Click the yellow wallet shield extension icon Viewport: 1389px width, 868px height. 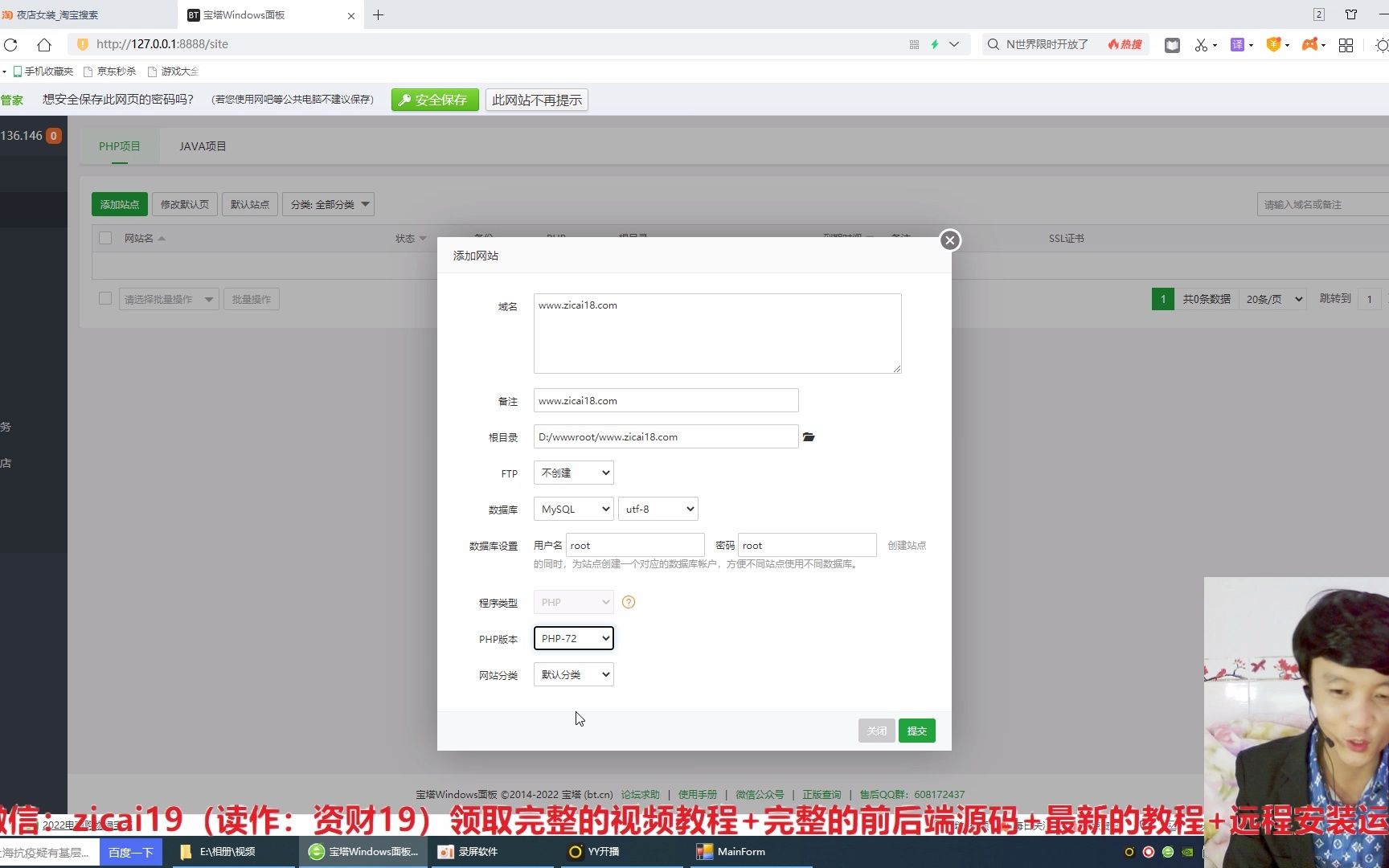pyautogui.click(x=1275, y=44)
